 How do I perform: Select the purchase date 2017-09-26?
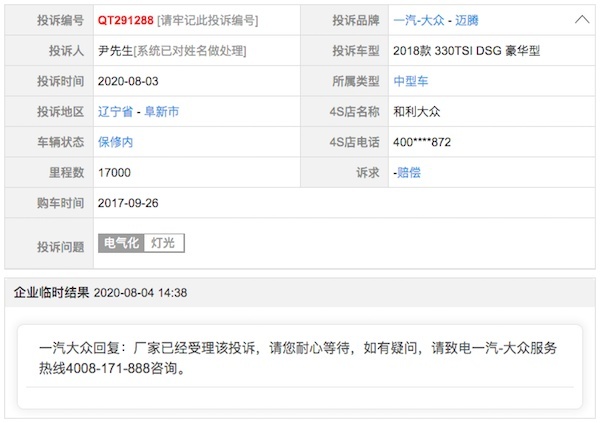pyautogui.click(x=128, y=203)
